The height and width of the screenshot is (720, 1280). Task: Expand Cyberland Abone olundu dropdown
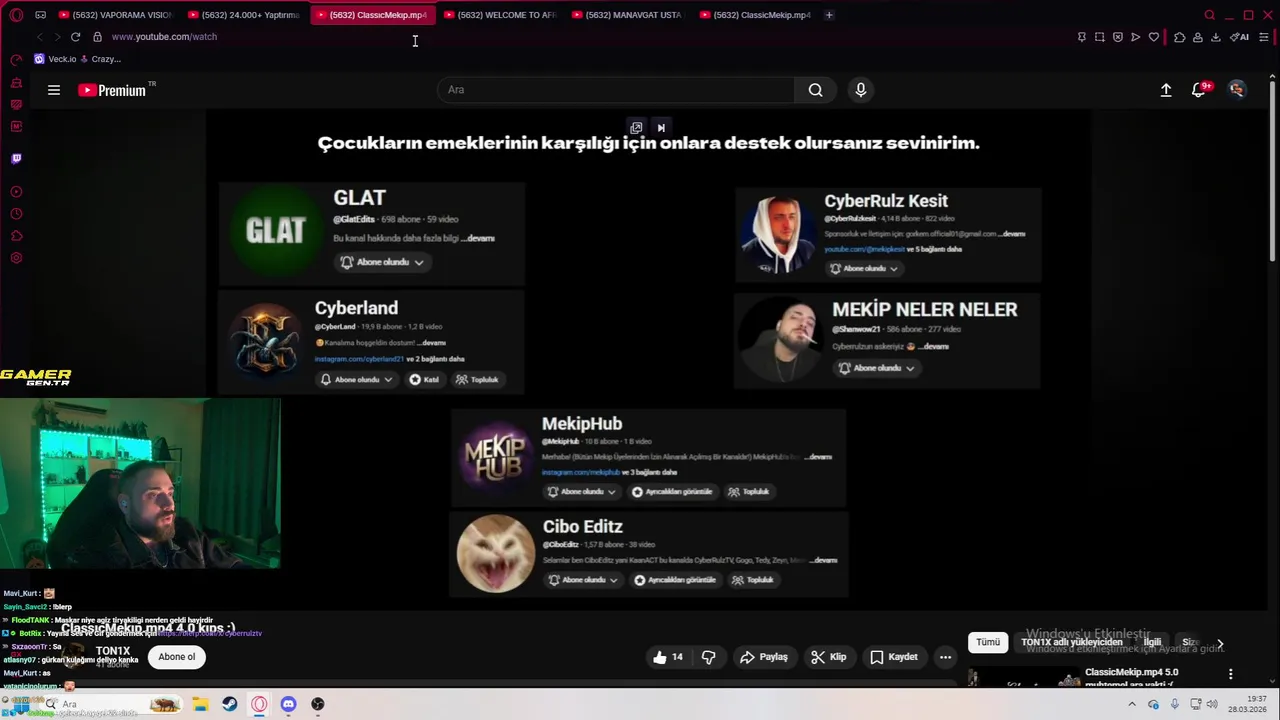click(x=356, y=380)
